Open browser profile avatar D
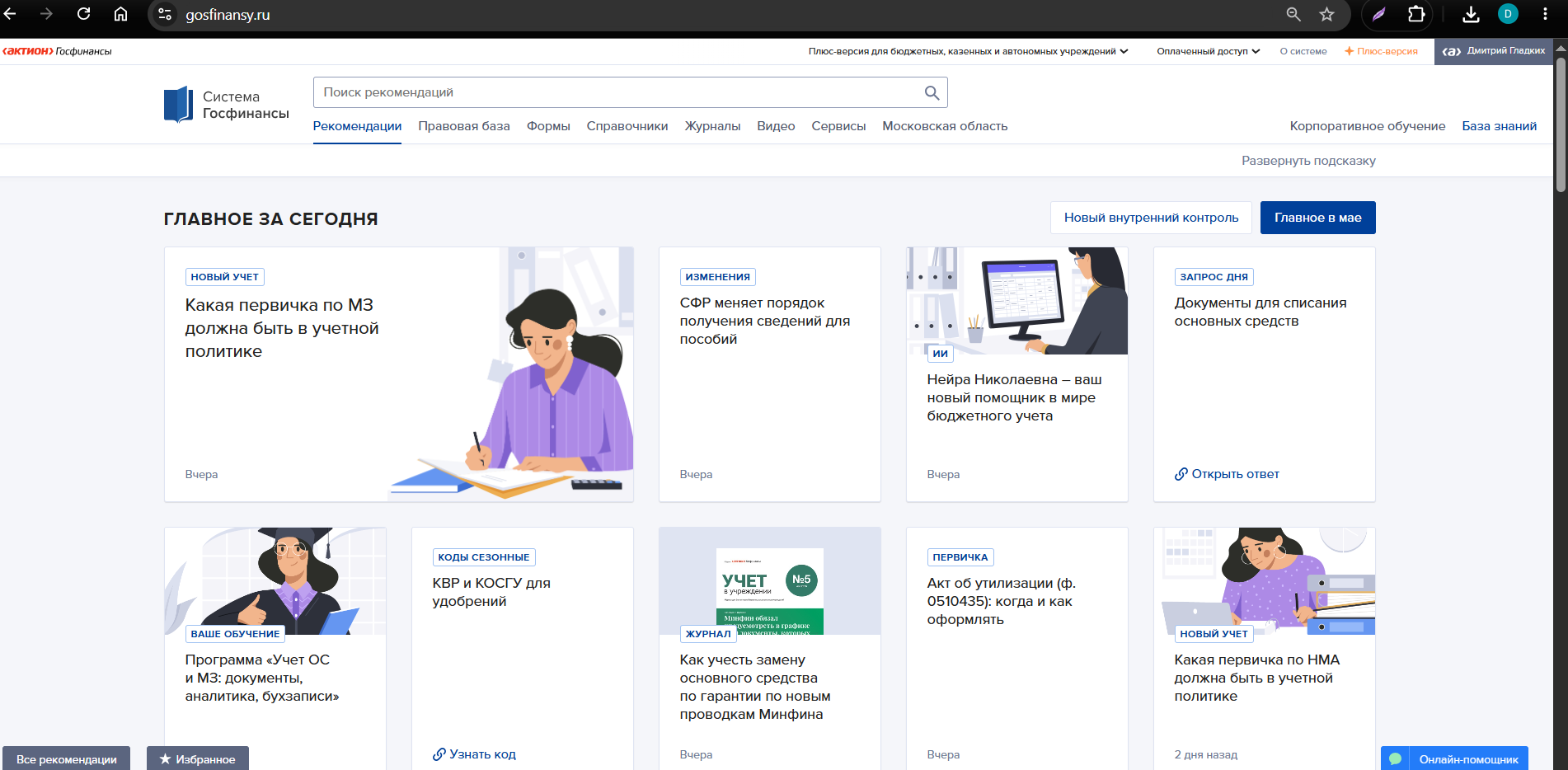Image resolution: width=1568 pixels, height=770 pixels. (x=1508, y=14)
